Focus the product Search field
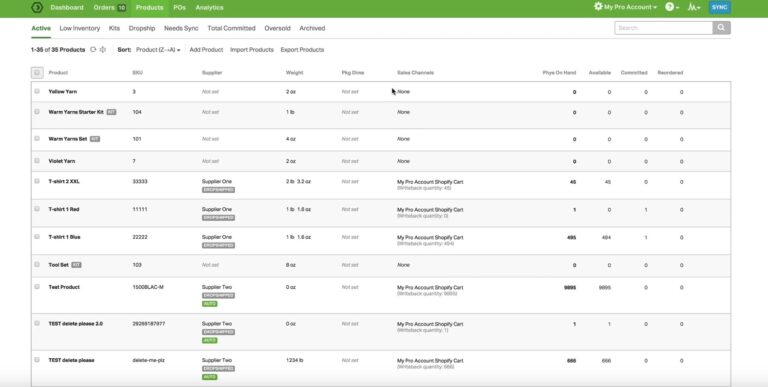The height and width of the screenshot is (387, 768). [x=663, y=28]
